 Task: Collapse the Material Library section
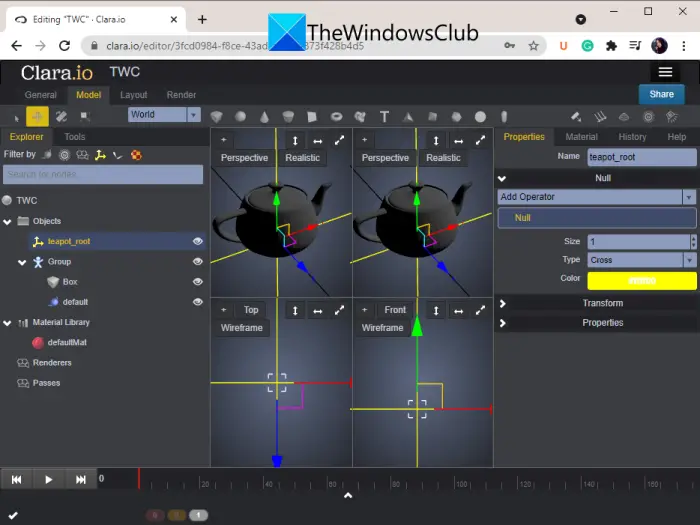7,323
